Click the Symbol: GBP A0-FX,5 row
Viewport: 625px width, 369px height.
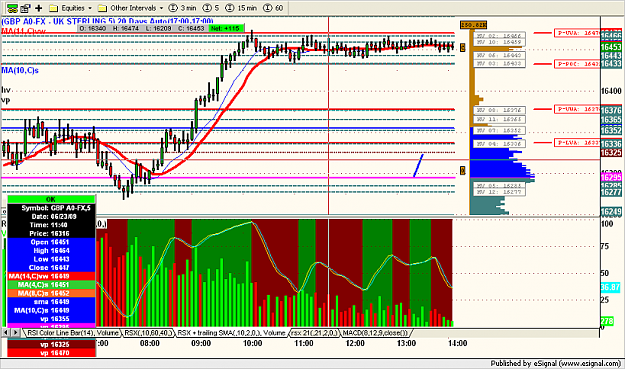pos(51,208)
